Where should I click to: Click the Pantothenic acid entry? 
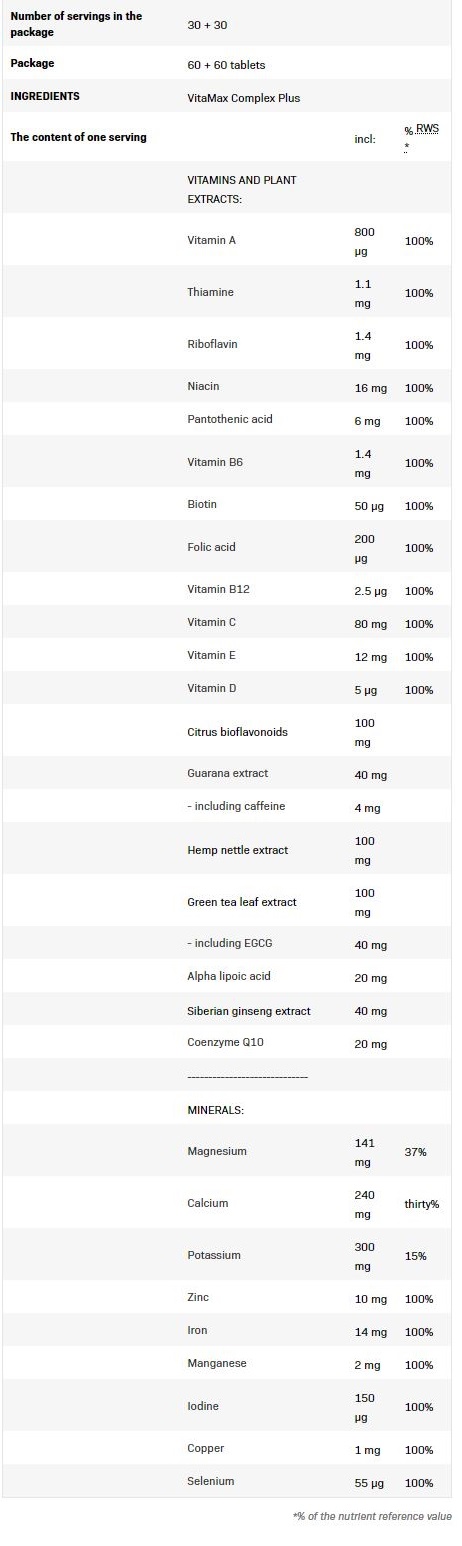(229, 419)
